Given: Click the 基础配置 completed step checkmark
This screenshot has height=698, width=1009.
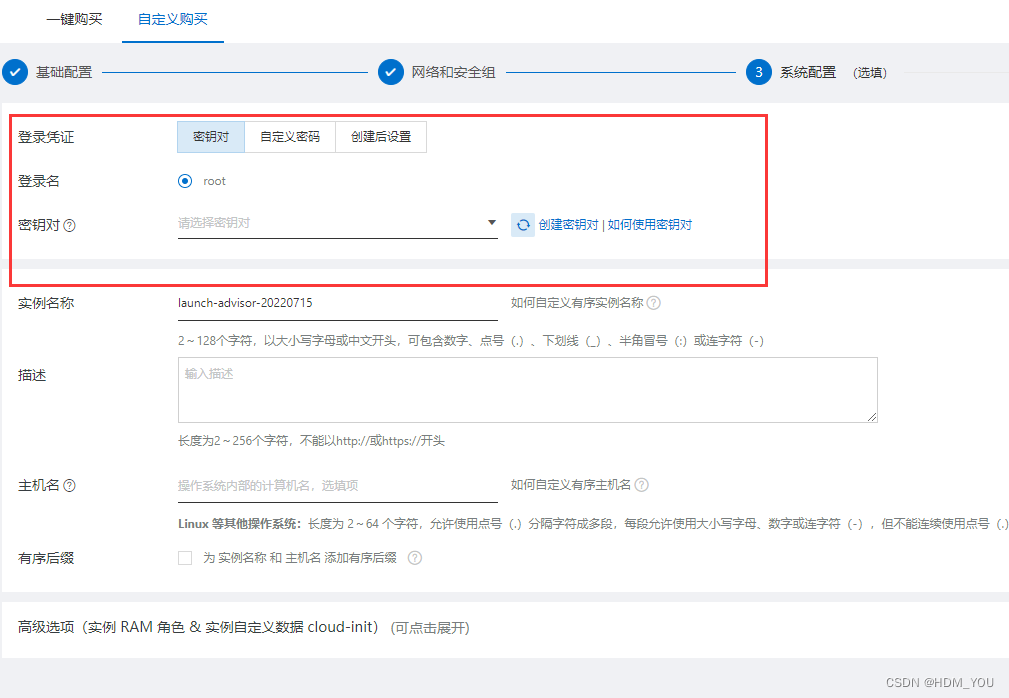Looking at the screenshot, I should pos(14,72).
